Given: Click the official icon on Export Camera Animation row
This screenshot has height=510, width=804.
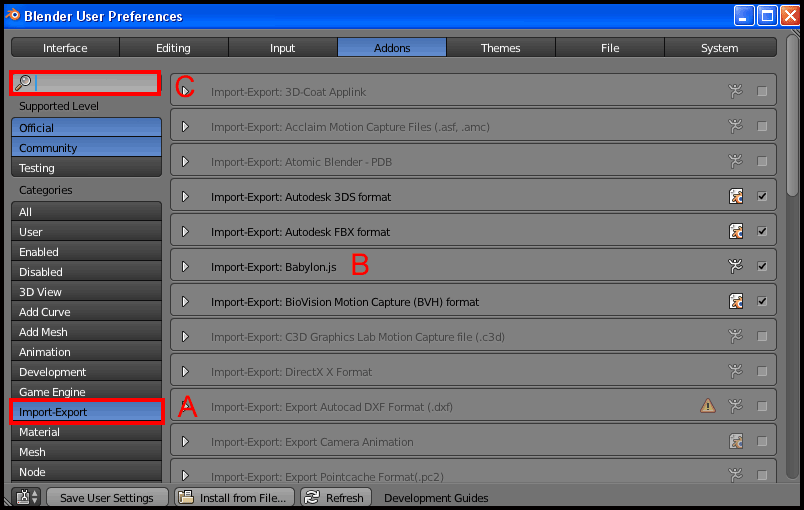Looking at the screenshot, I should (x=736, y=441).
